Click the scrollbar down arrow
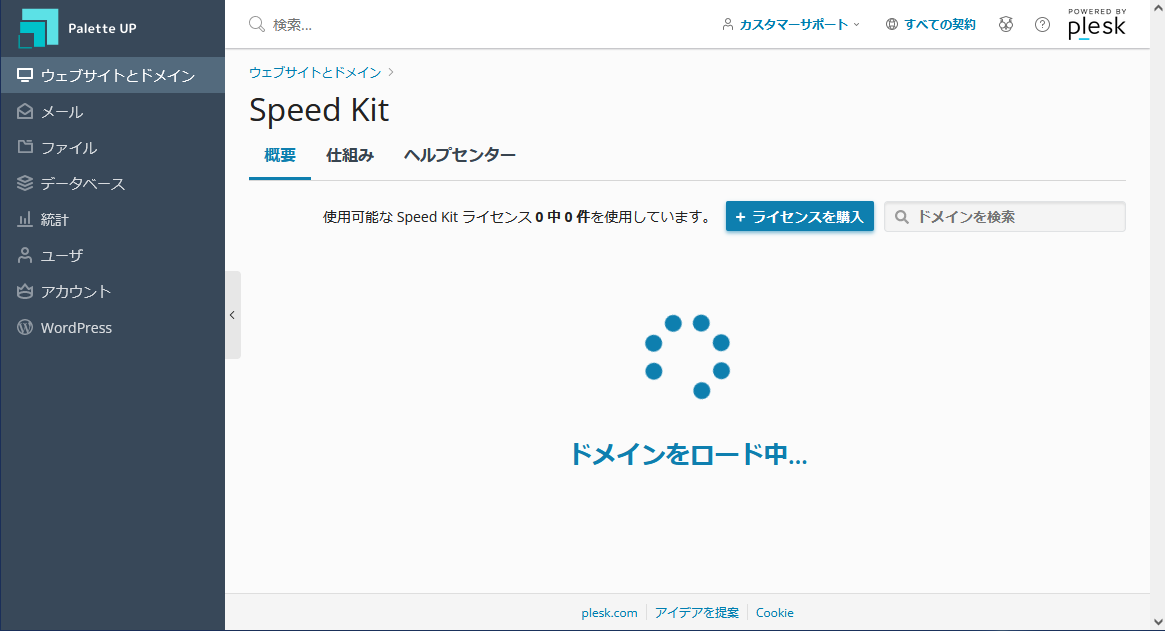 coord(1158,623)
